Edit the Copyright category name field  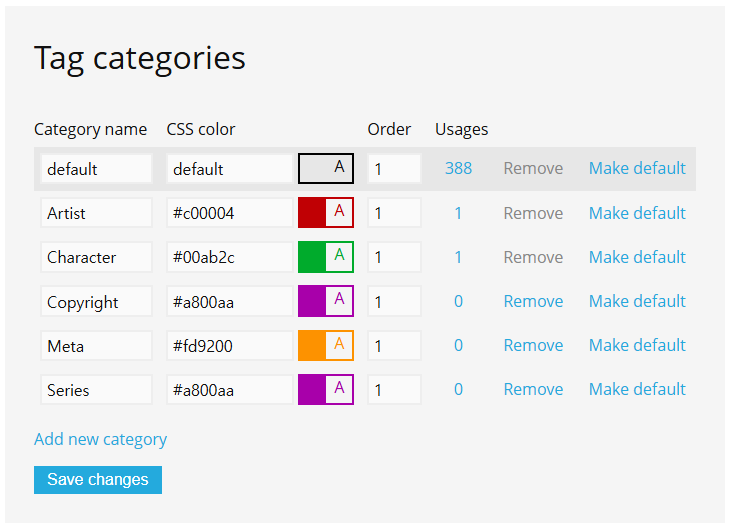[96, 302]
